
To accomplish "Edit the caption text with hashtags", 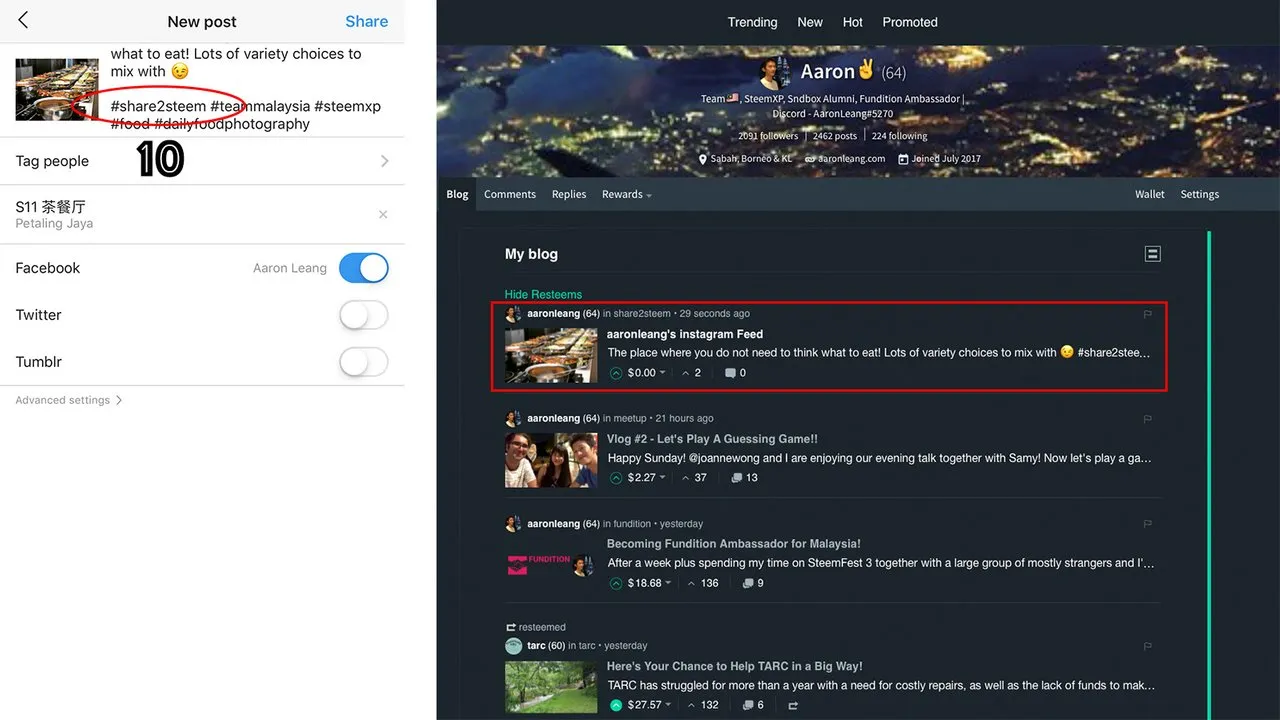I will (x=246, y=89).
